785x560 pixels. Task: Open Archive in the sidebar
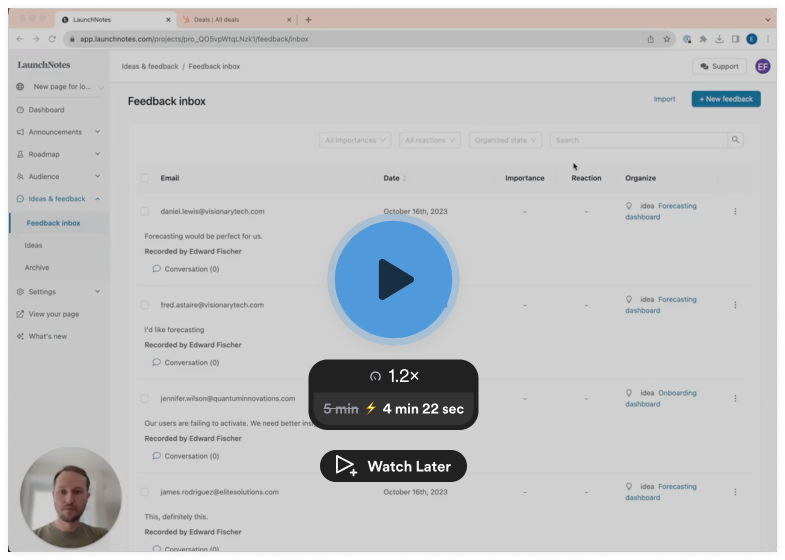[37, 267]
